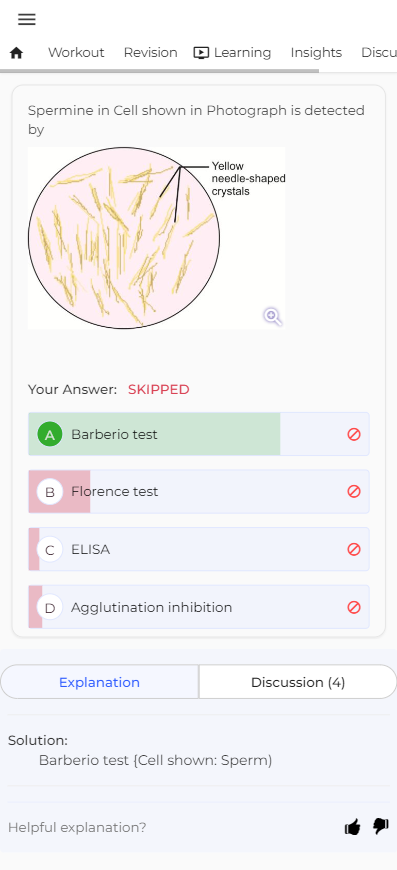Click the prohibit icon beside Agglutination inhibition

tap(354, 608)
